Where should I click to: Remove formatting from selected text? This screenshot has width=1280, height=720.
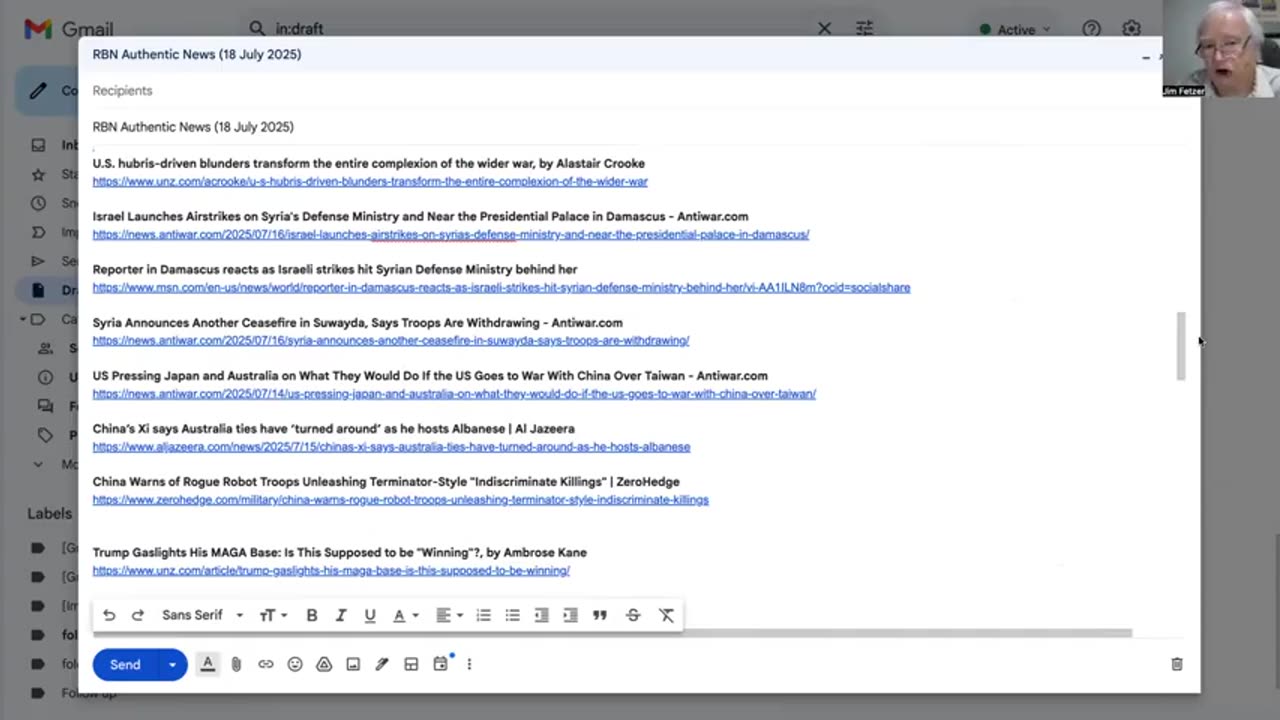click(x=666, y=615)
